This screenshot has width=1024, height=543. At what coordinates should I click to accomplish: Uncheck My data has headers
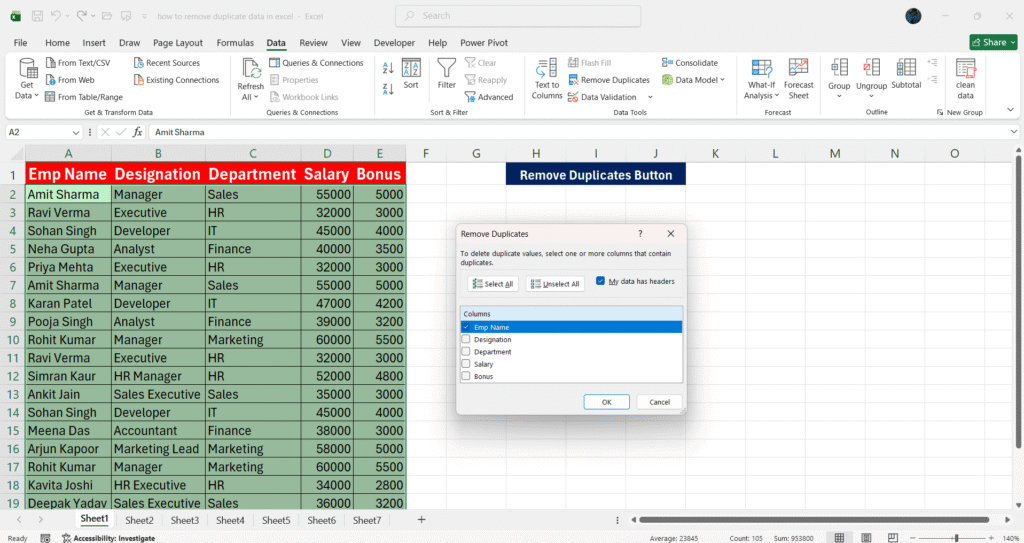(600, 281)
